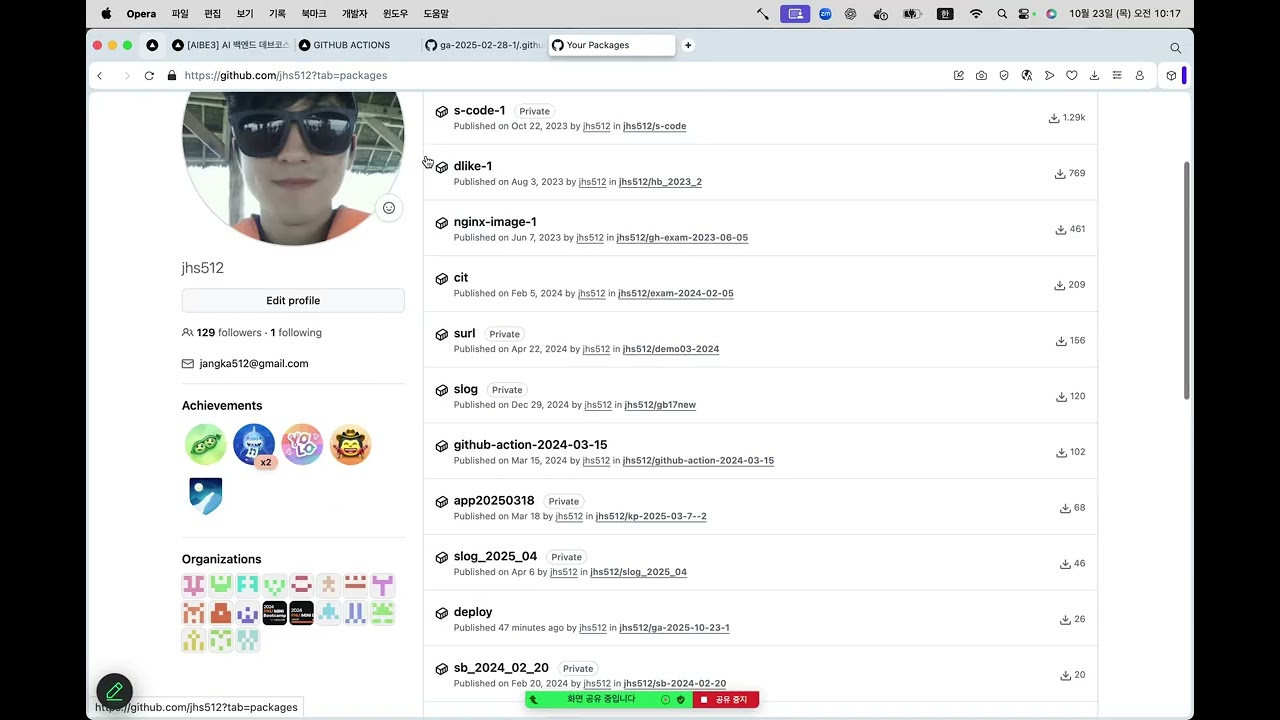Open the github-action-2024-03-15 package
The image size is (1280, 720).
(530, 445)
